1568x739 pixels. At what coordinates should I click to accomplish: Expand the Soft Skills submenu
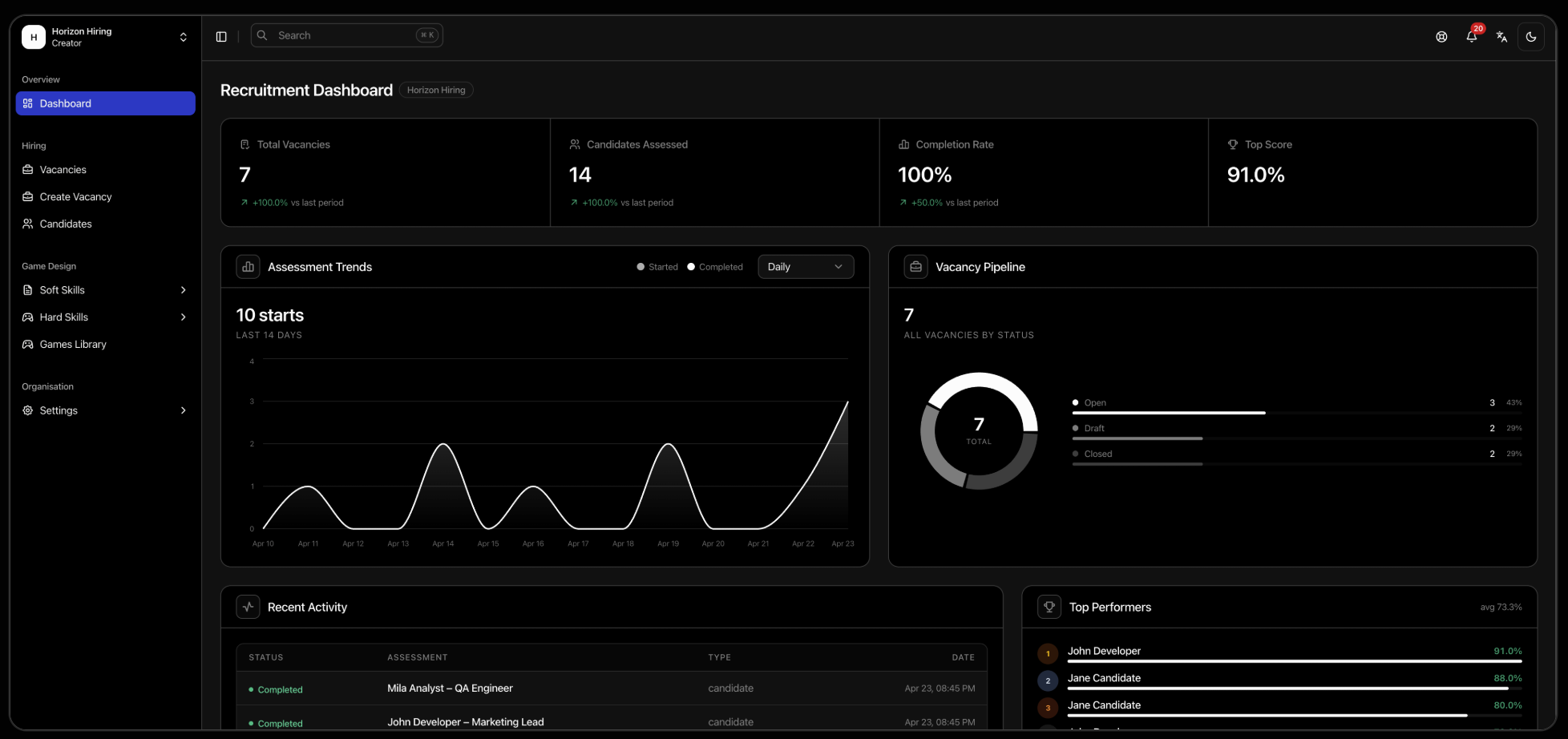(x=106, y=290)
